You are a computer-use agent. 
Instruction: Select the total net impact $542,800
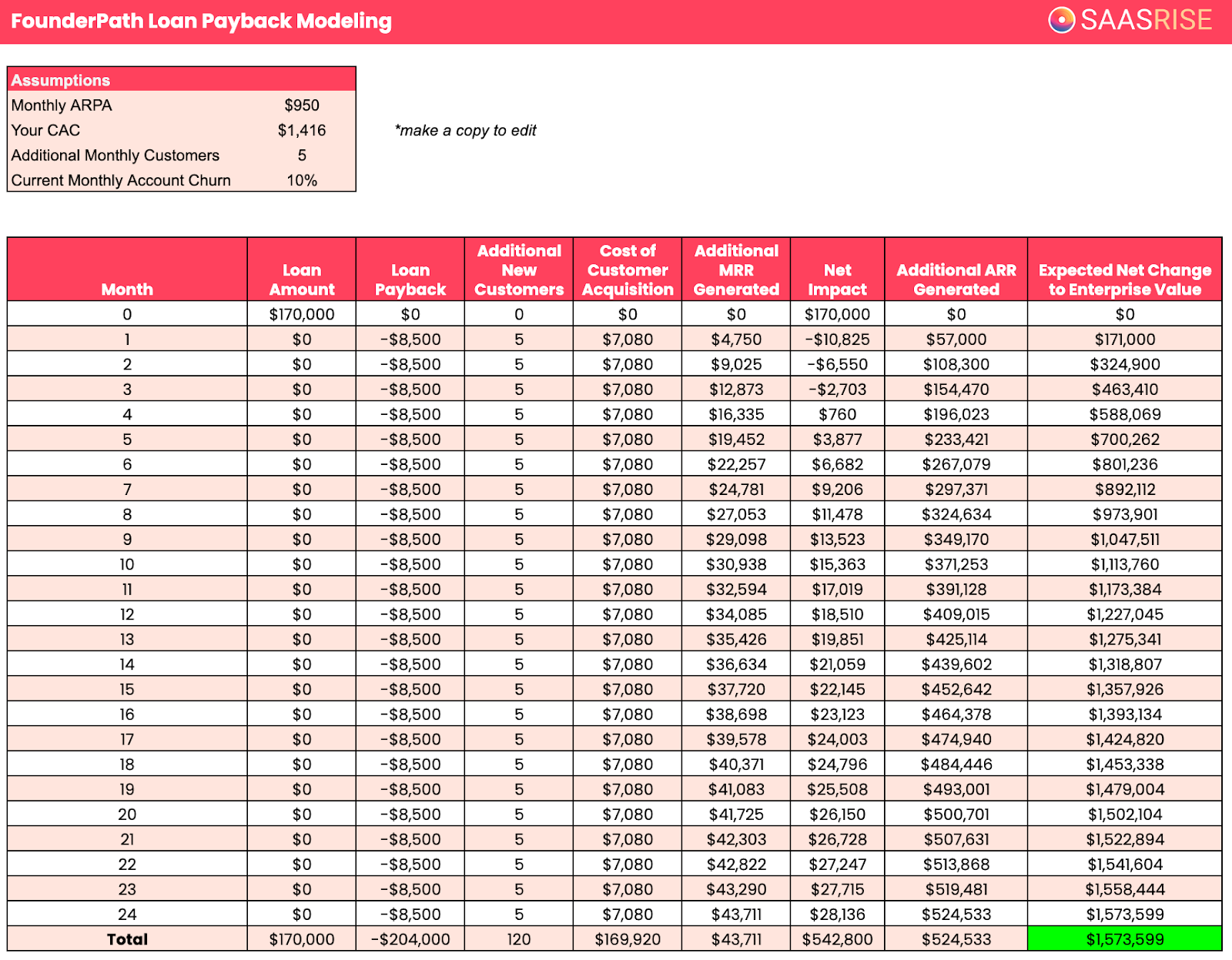point(838,939)
